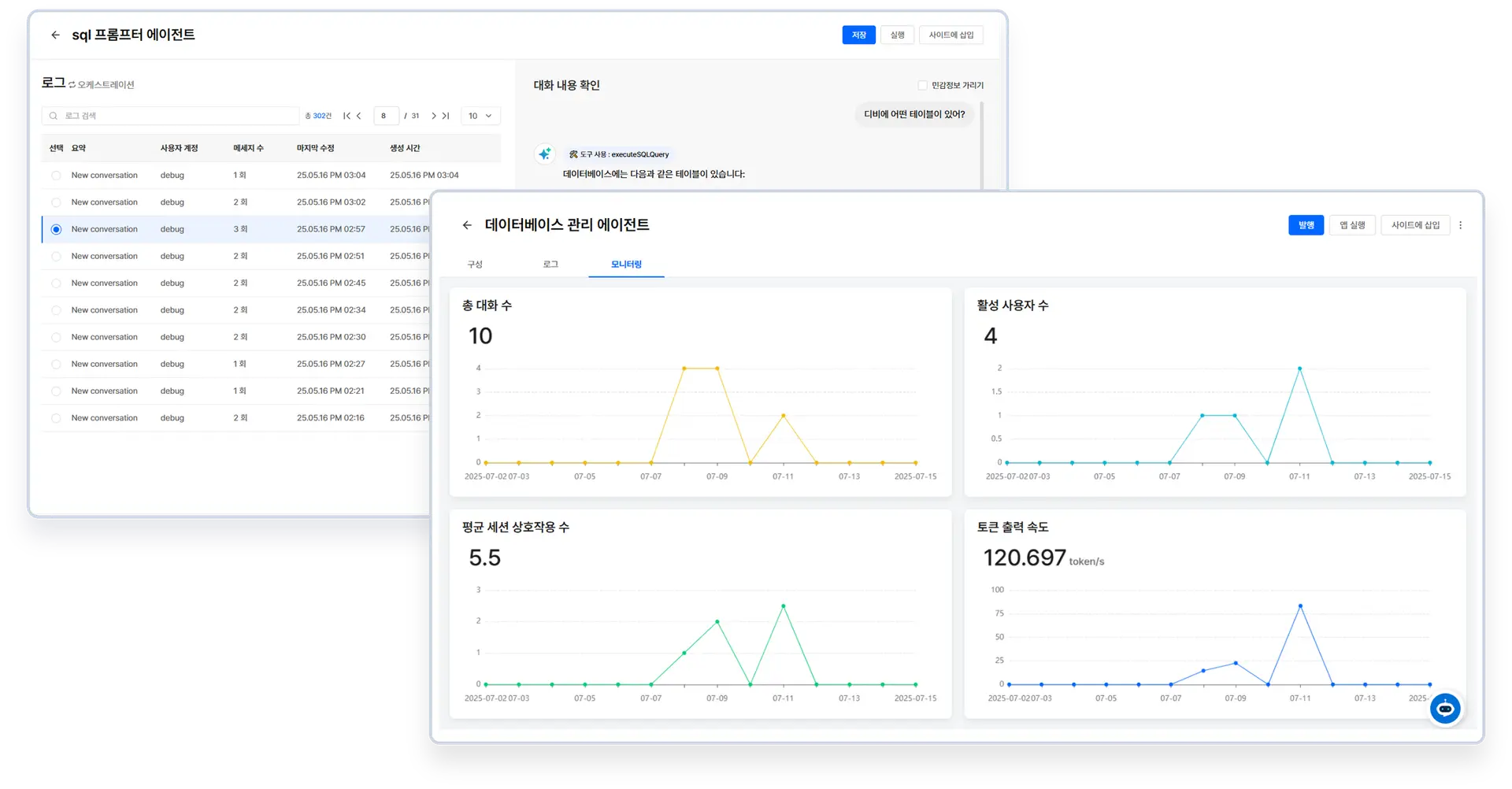
Task: Go to the next page of logs
Action: coord(433,116)
